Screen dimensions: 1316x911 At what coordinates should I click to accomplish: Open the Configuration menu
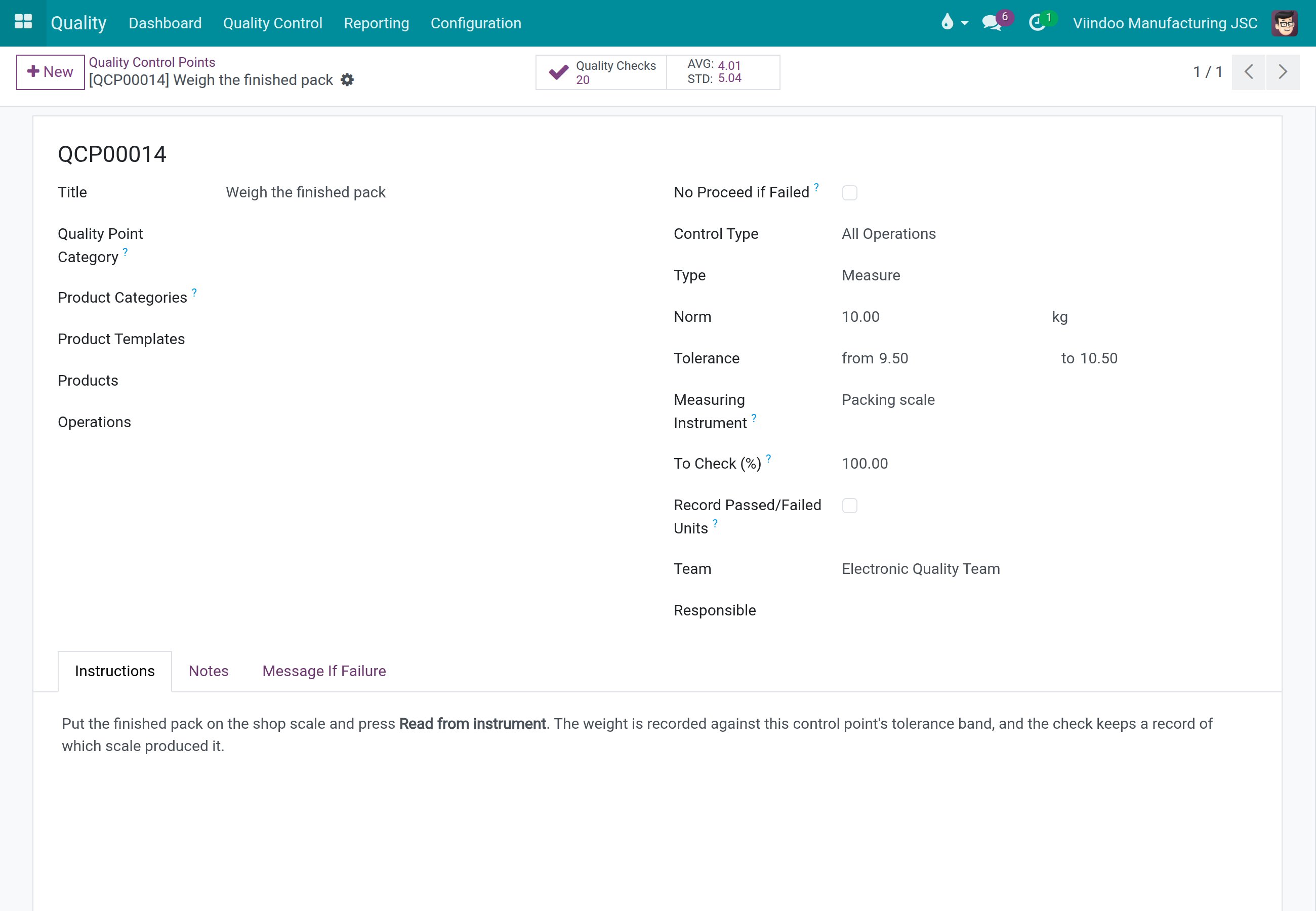click(475, 23)
